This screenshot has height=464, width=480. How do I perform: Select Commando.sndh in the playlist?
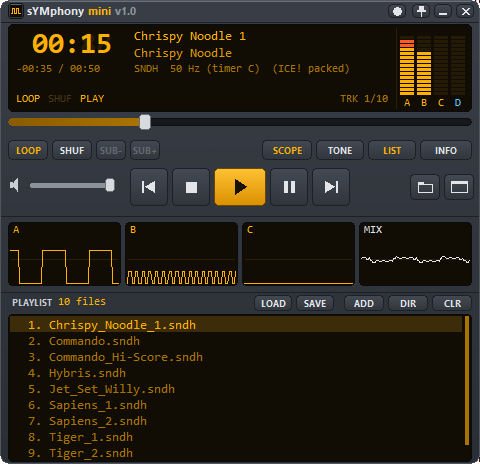[236, 341]
